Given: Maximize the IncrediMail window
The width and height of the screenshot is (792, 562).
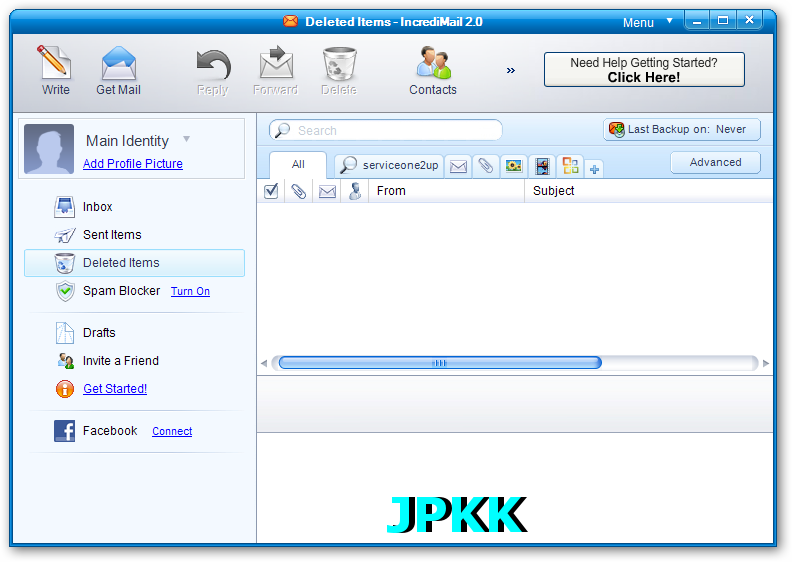Looking at the screenshot, I should (x=723, y=21).
